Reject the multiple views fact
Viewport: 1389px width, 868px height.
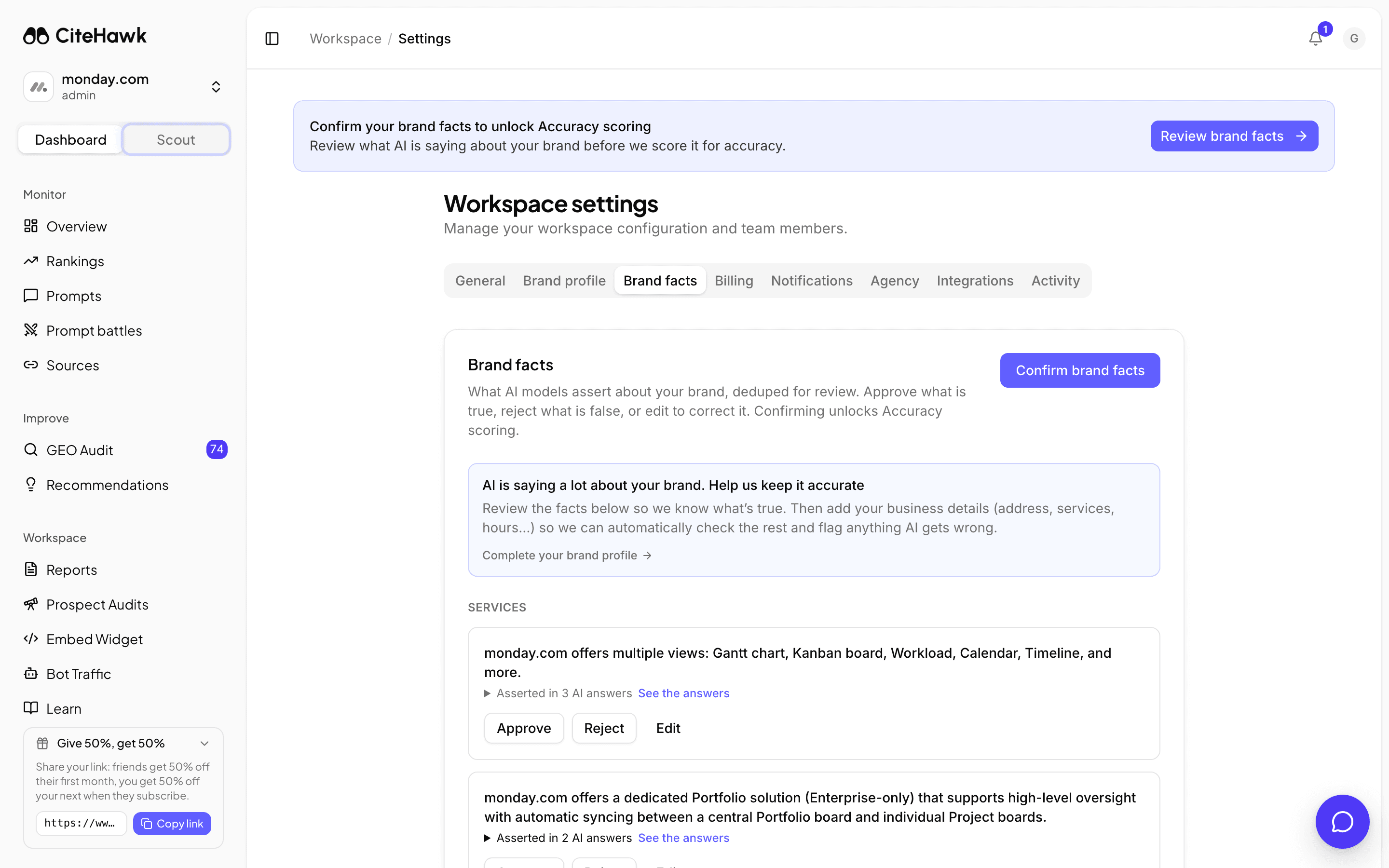(604, 728)
